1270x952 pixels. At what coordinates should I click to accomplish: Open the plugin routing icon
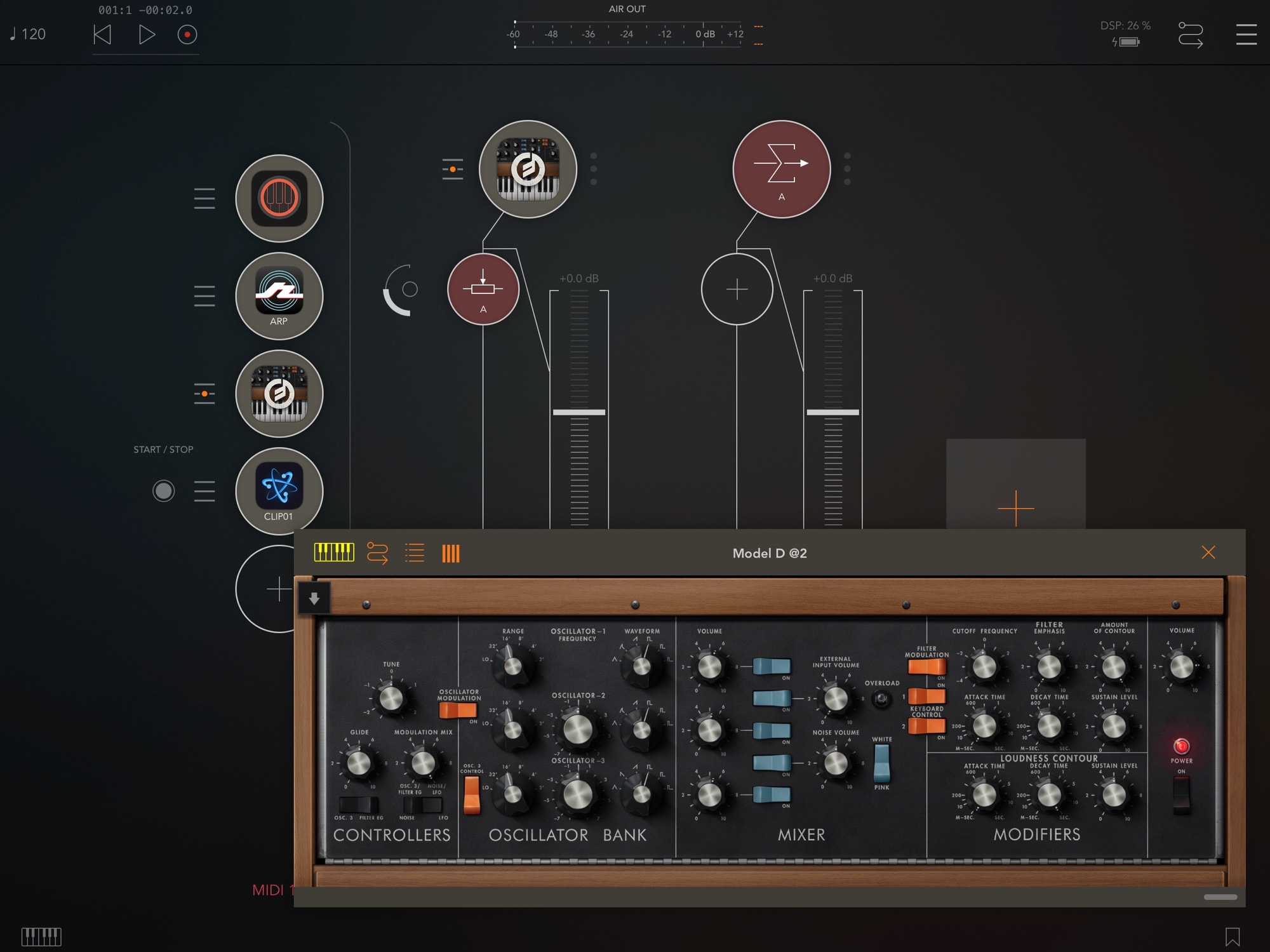[377, 553]
